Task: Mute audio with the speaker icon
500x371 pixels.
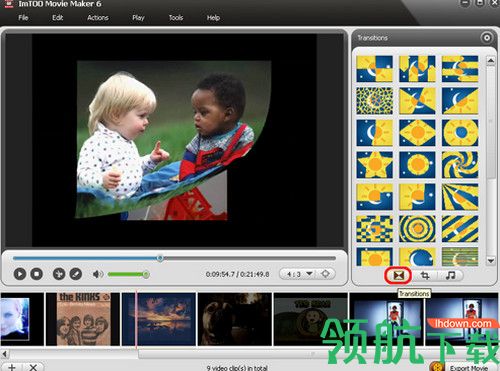Action: (x=98, y=274)
